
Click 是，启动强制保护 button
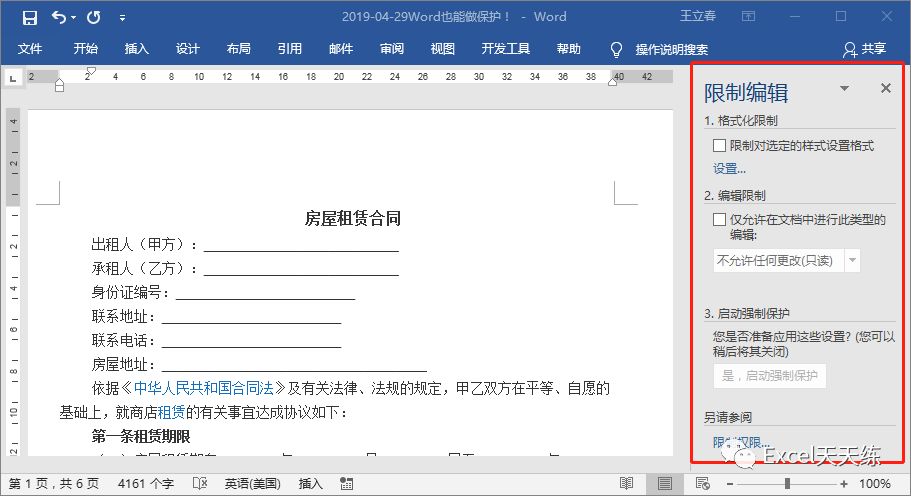[x=770, y=376]
